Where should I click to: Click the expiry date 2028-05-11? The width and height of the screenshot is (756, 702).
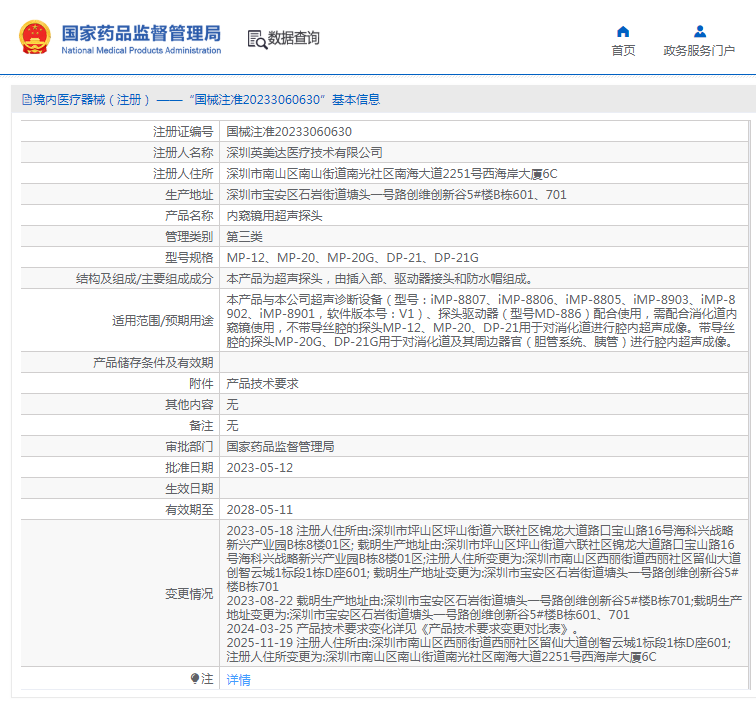259,510
